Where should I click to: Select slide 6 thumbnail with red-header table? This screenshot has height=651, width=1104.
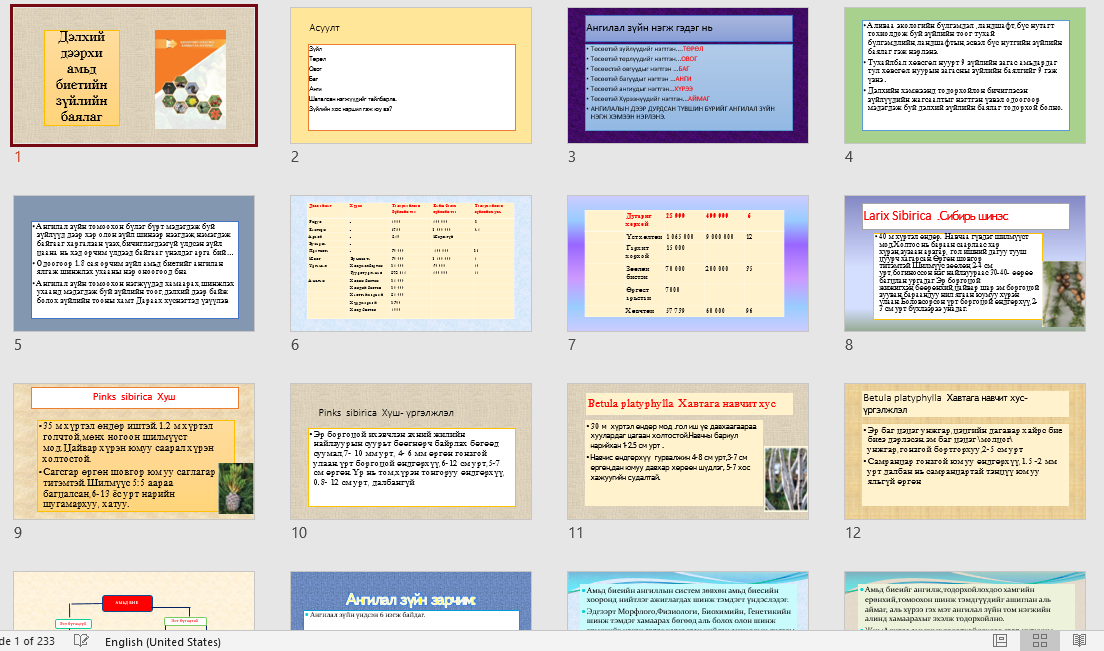point(410,263)
